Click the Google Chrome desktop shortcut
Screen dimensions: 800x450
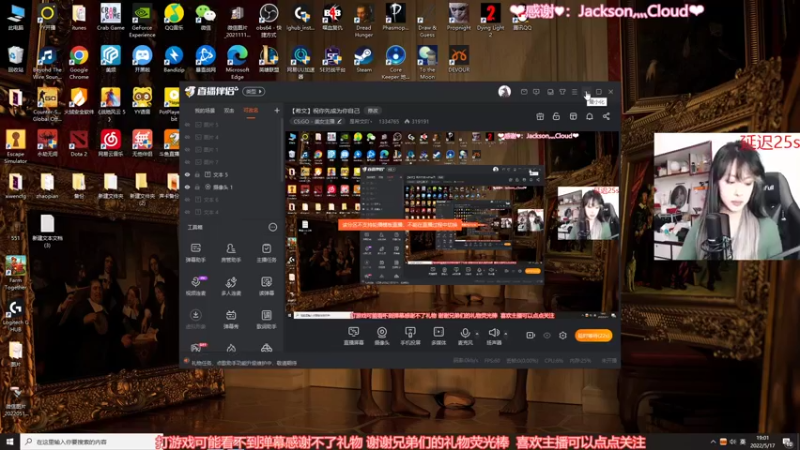[x=79, y=62]
